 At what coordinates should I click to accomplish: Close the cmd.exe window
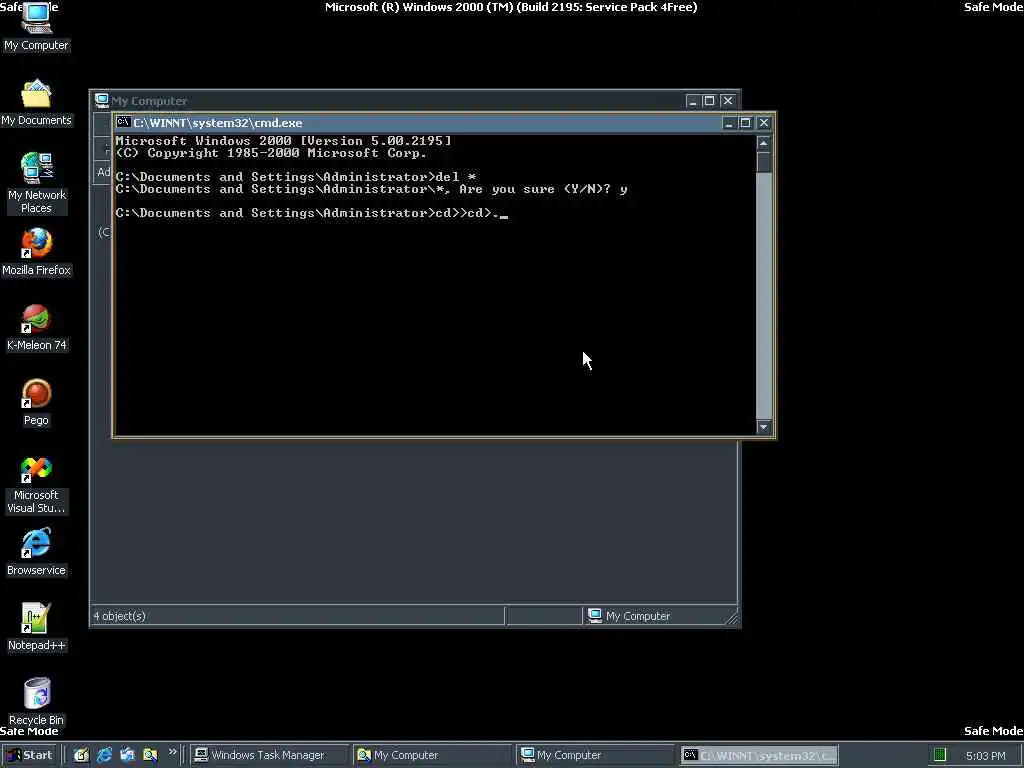(x=763, y=123)
